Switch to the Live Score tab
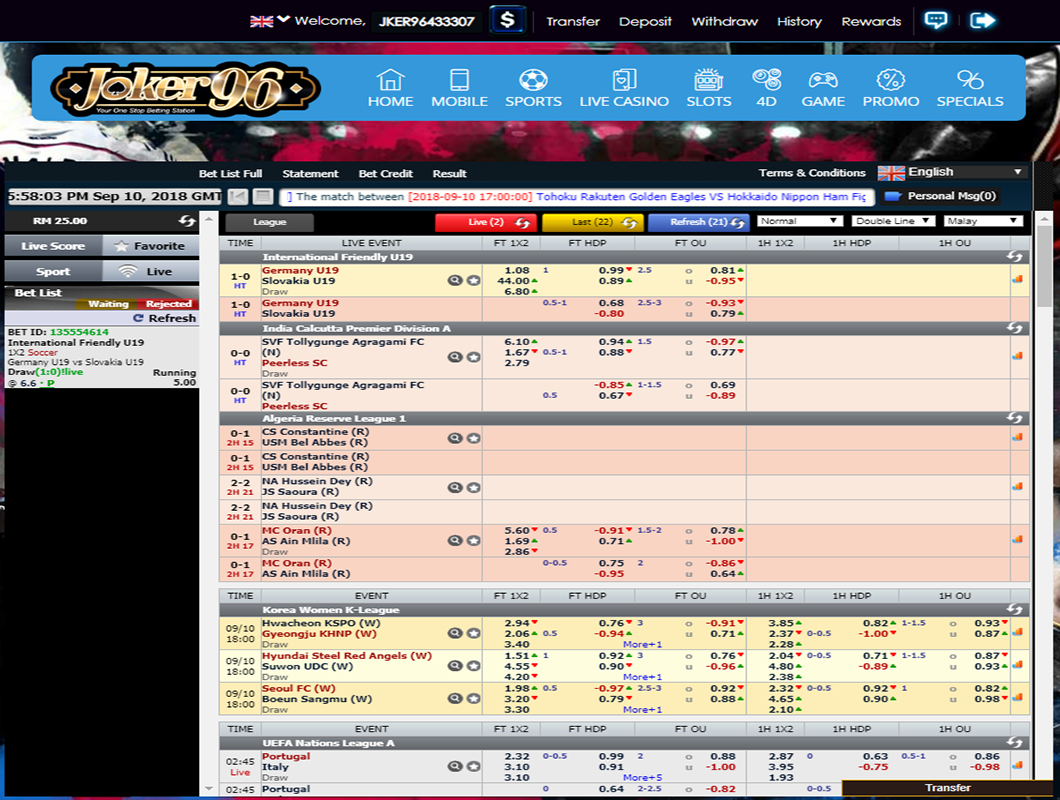1060x800 pixels. tap(53, 246)
